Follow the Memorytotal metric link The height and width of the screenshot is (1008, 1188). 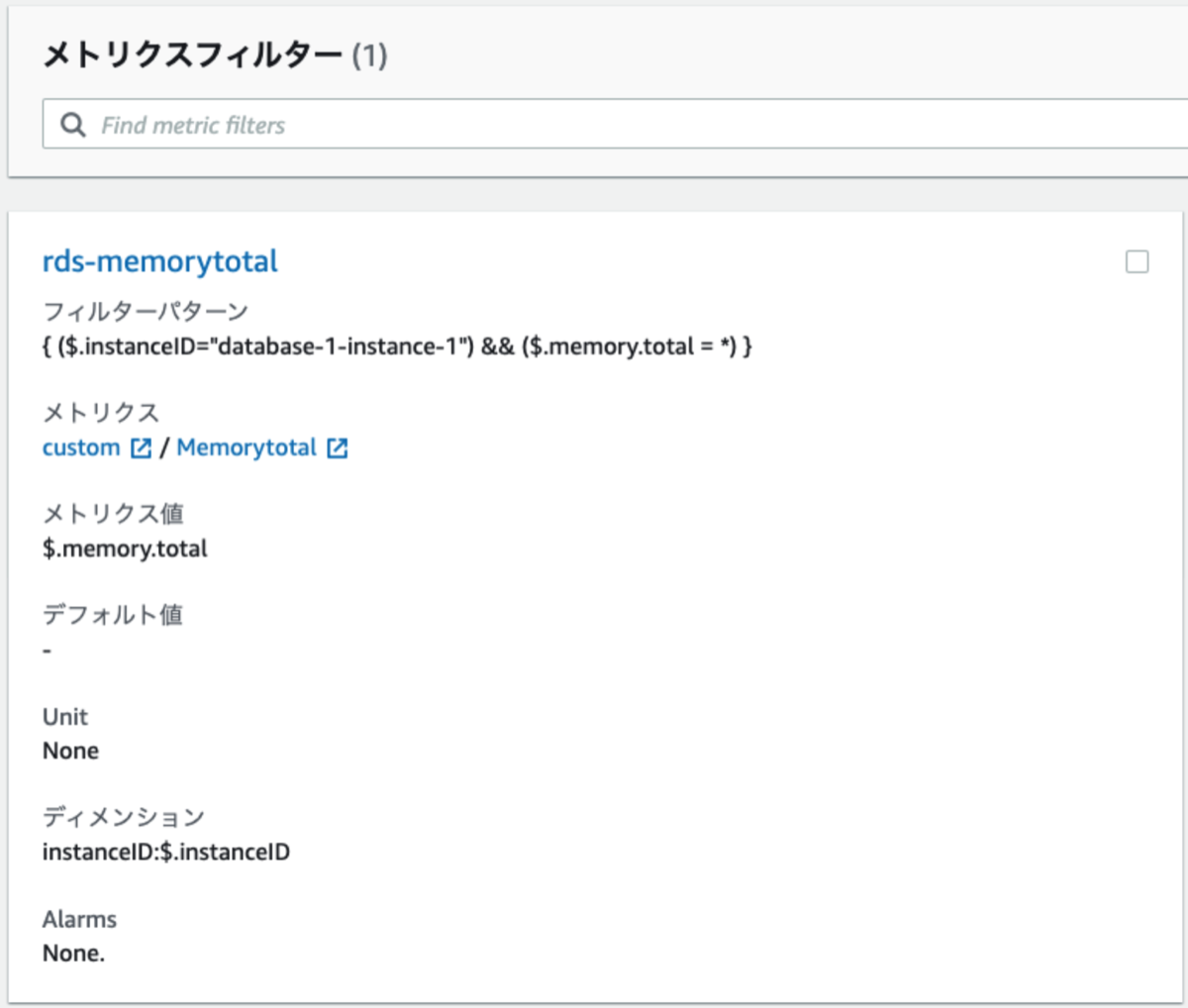[246, 448]
